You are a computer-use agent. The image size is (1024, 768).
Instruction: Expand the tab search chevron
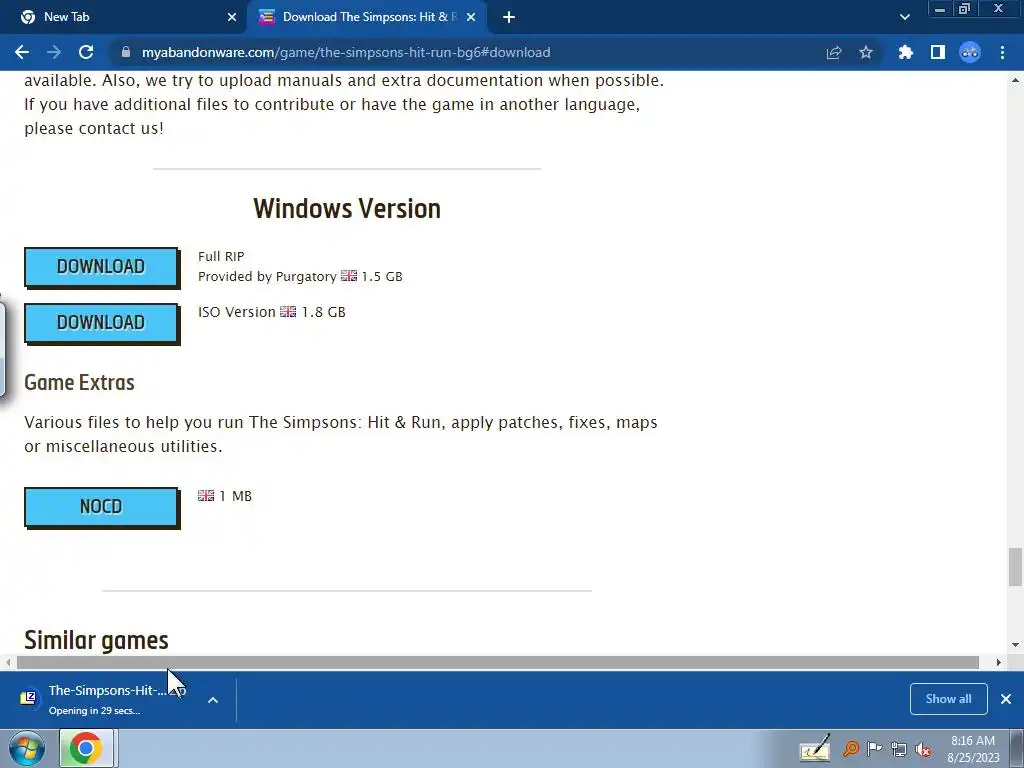(904, 18)
